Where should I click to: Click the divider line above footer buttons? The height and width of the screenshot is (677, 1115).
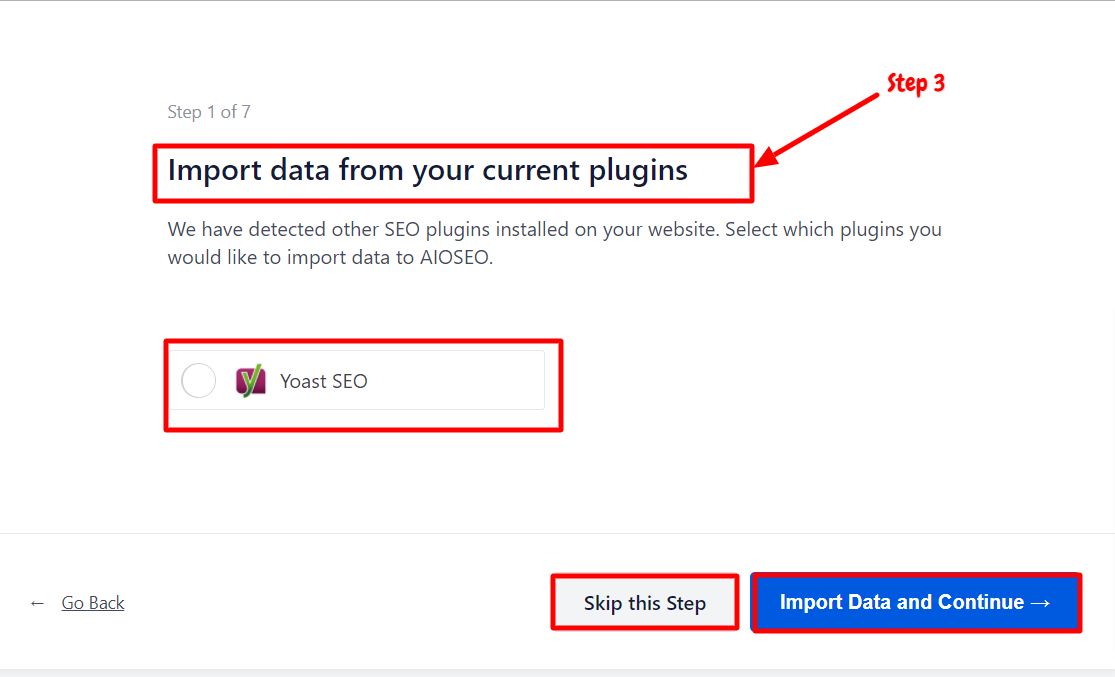click(558, 533)
